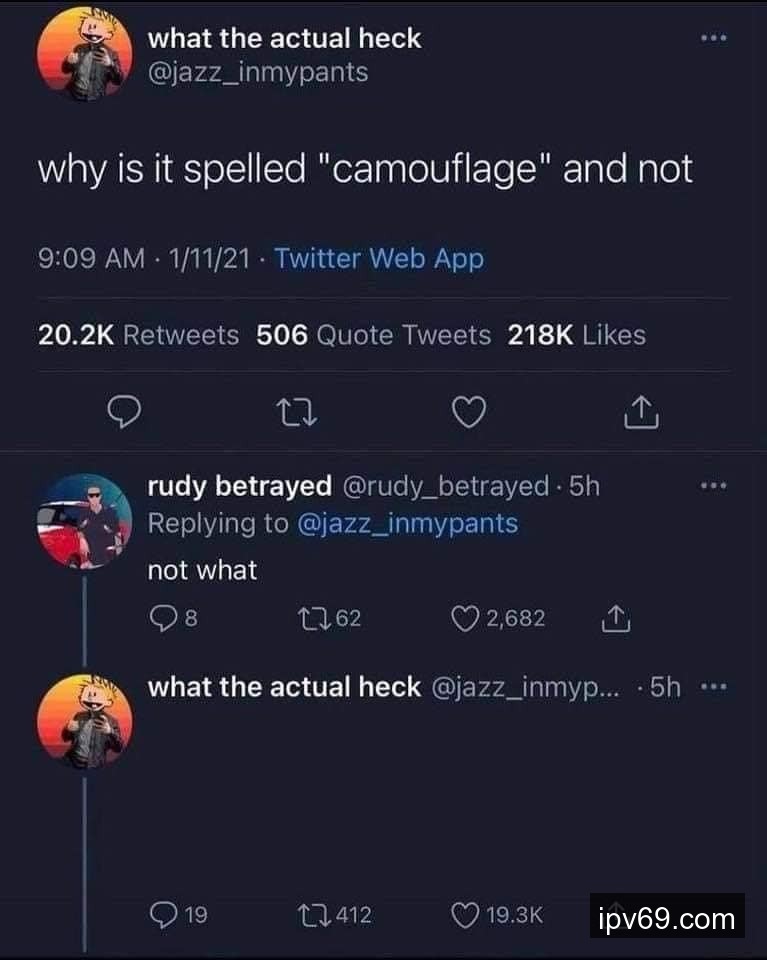Image resolution: width=767 pixels, height=960 pixels.
Task: Share rudy betrayed's reply tweet
Action: [x=615, y=618]
